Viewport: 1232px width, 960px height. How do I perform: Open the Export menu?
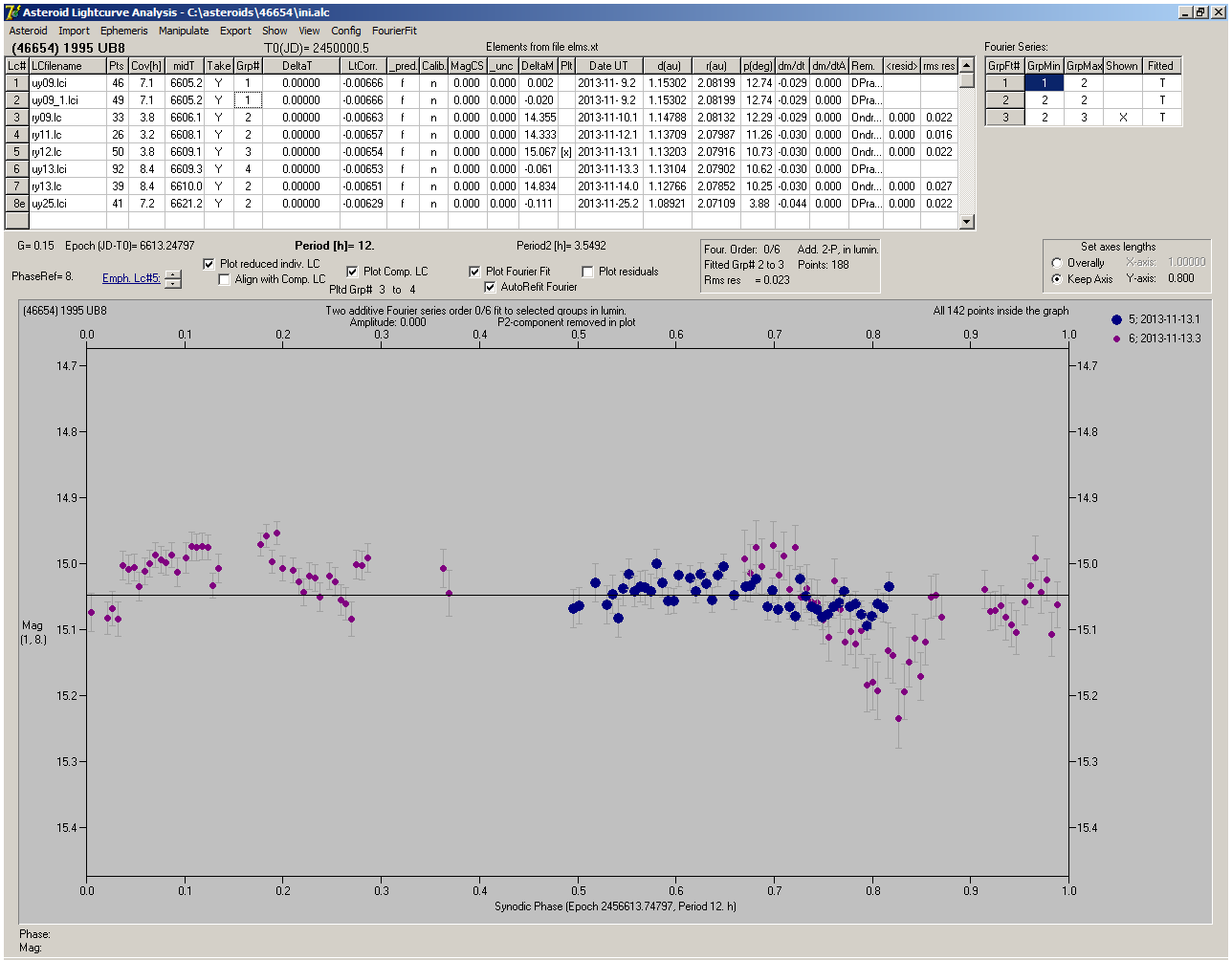click(235, 31)
